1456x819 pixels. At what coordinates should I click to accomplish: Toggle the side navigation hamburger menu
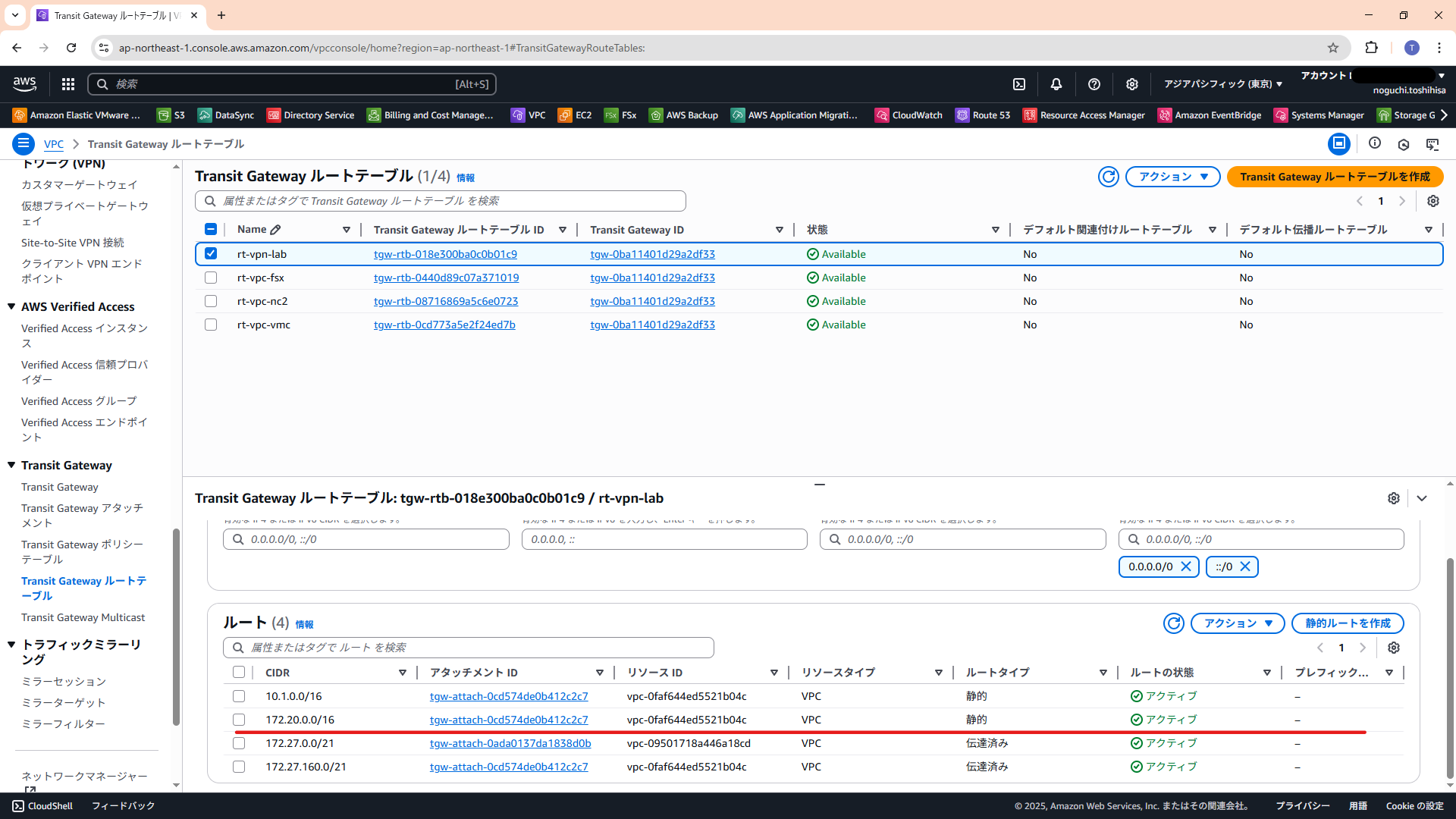click(x=24, y=143)
